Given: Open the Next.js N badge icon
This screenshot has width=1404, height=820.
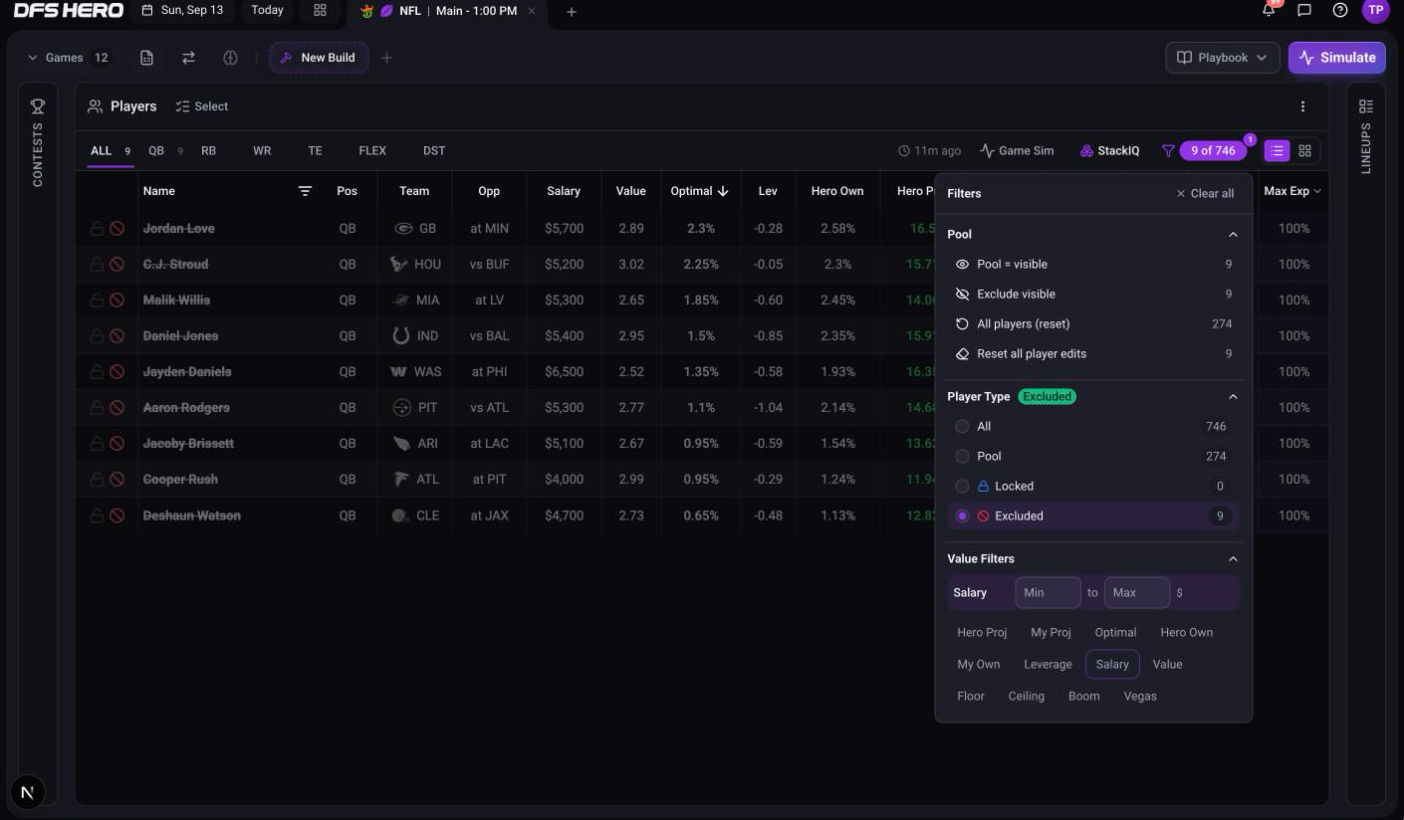Looking at the screenshot, I should [27, 792].
